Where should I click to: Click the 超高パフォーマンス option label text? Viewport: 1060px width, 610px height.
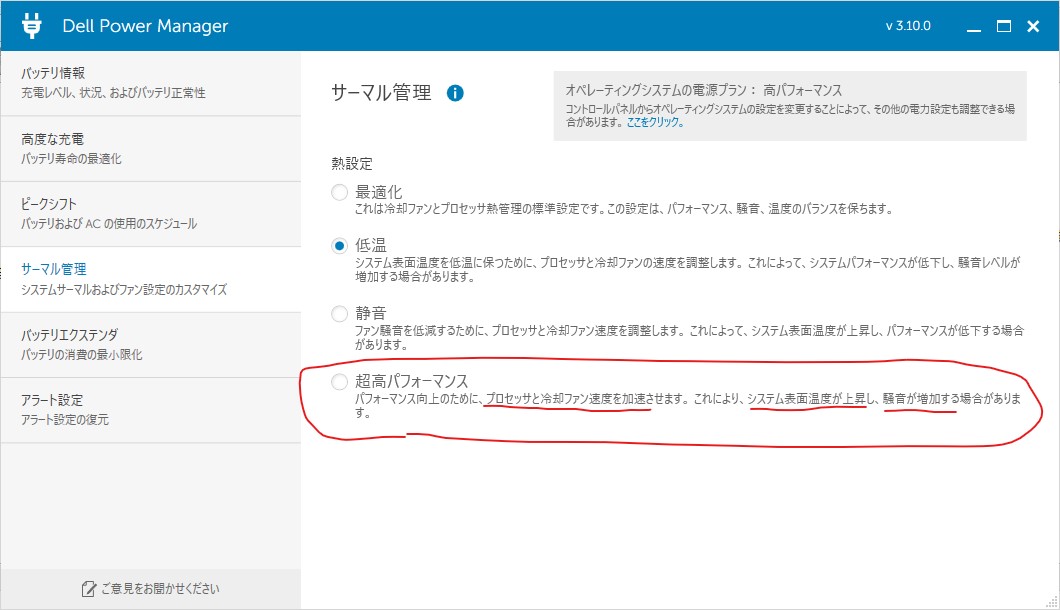pyautogui.click(x=412, y=381)
